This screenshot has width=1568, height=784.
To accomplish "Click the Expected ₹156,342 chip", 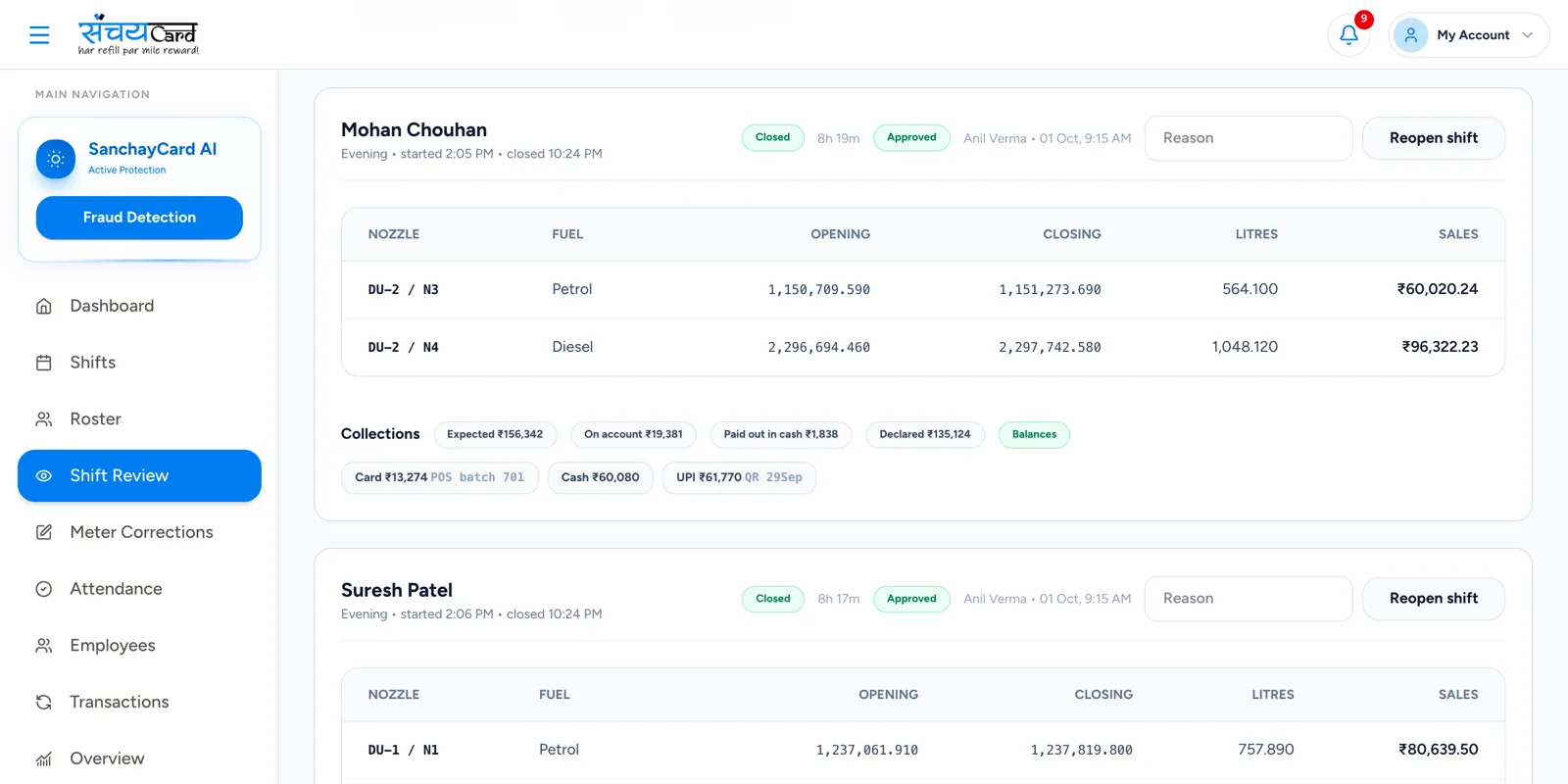I will (x=495, y=434).
